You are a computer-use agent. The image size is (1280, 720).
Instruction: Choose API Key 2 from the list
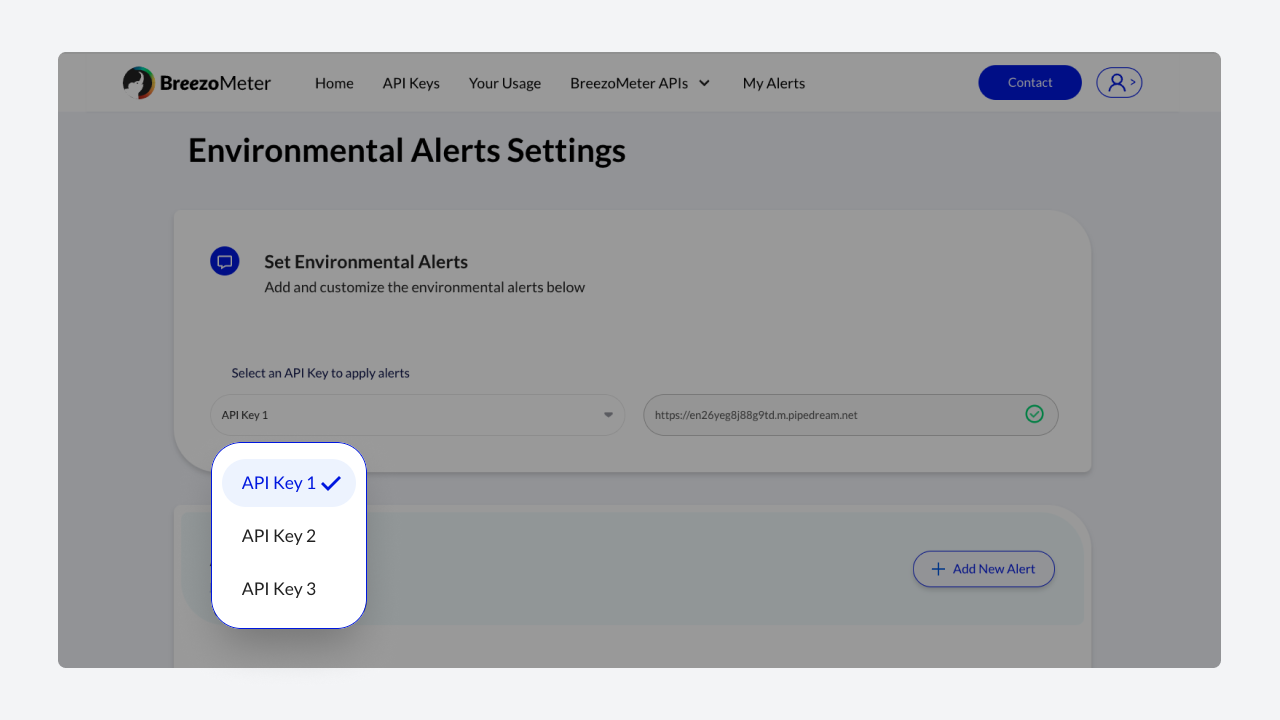pos(279,536)
